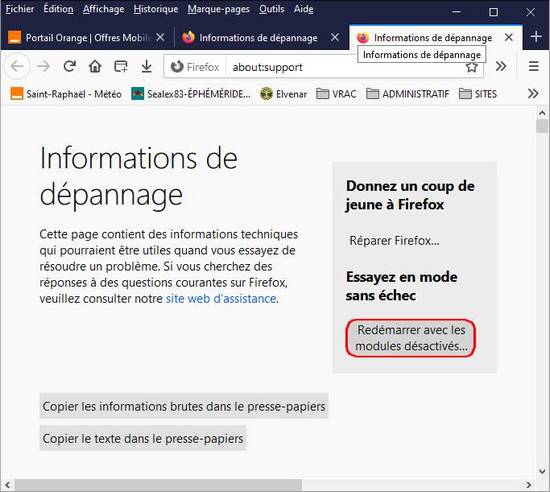The image size is (550, 492).
Task: Click the new container tab toolbar icon
Action: 121,66
